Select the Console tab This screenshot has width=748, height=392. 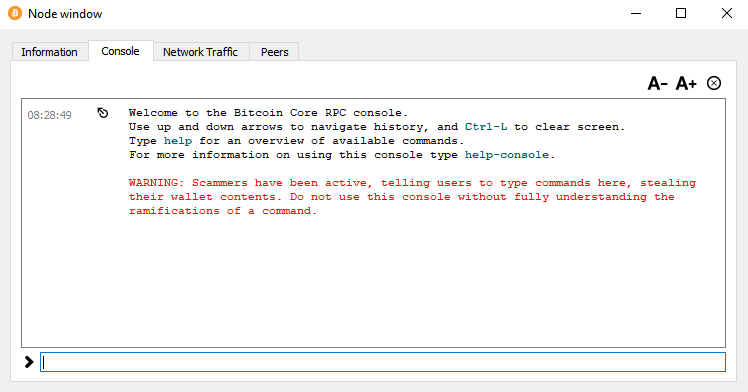[x=120, y=51]
